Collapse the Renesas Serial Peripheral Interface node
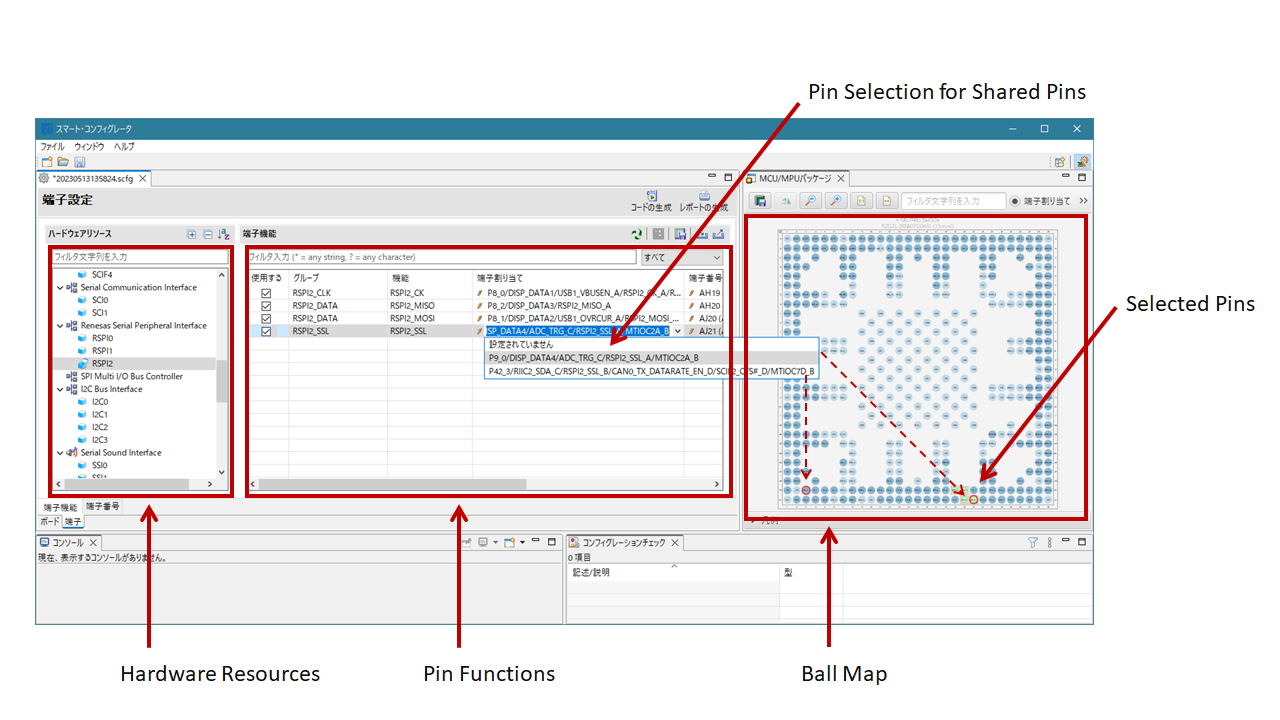This screenshot has width=1280, height=720. tap(60, 326)
